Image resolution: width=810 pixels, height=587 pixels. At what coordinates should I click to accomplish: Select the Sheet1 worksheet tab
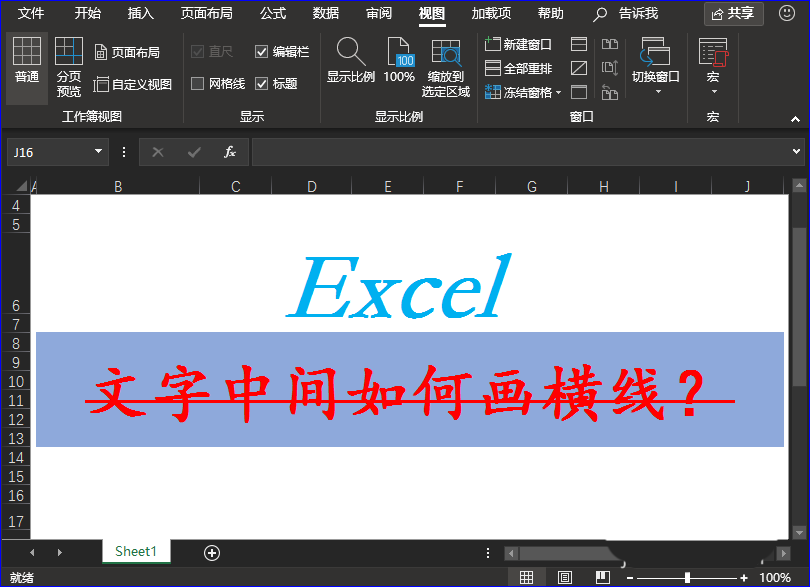click(136, 552)
